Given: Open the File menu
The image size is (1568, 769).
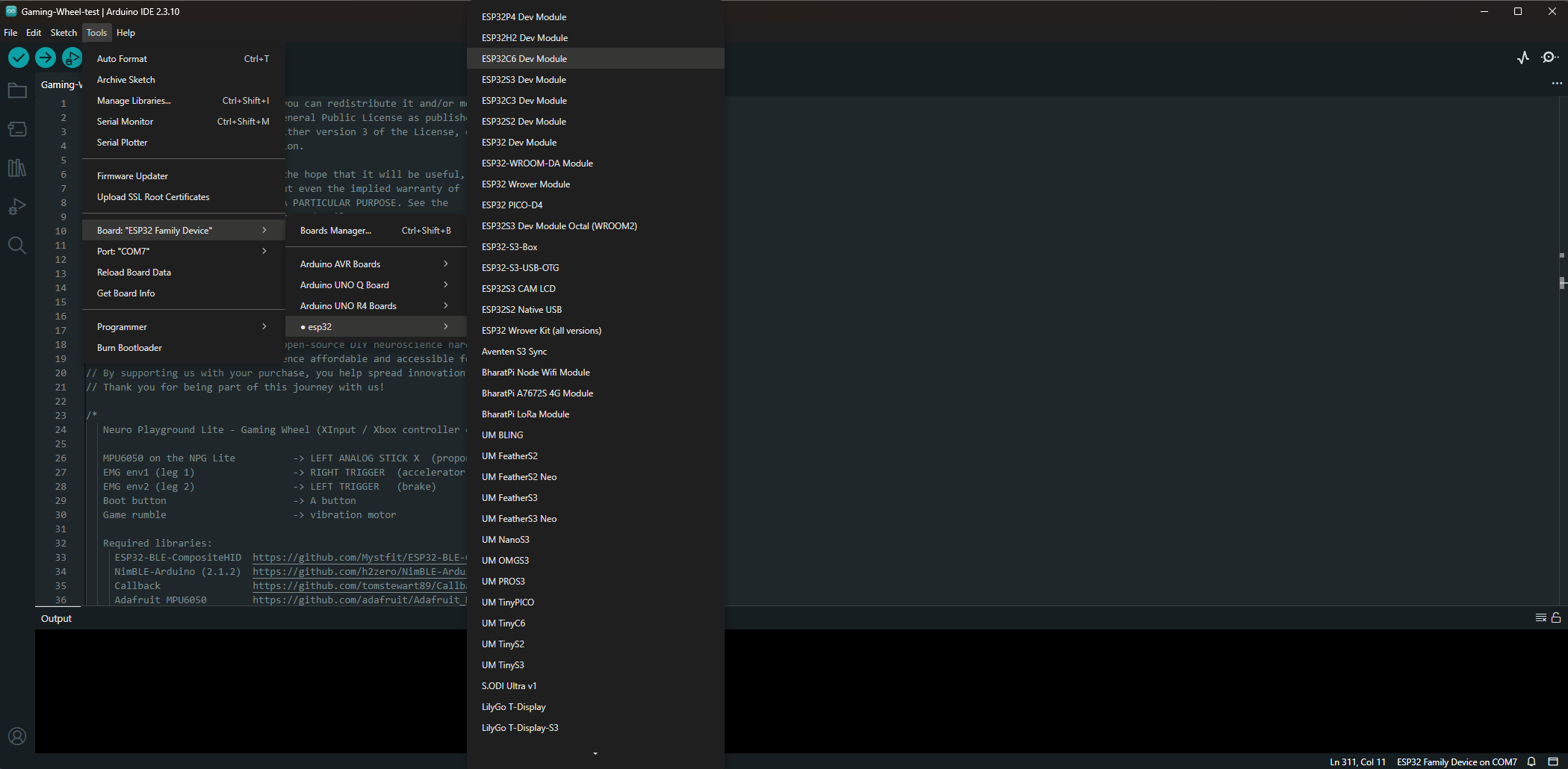Looking at the screenshot, I should [x=10, y=32].
